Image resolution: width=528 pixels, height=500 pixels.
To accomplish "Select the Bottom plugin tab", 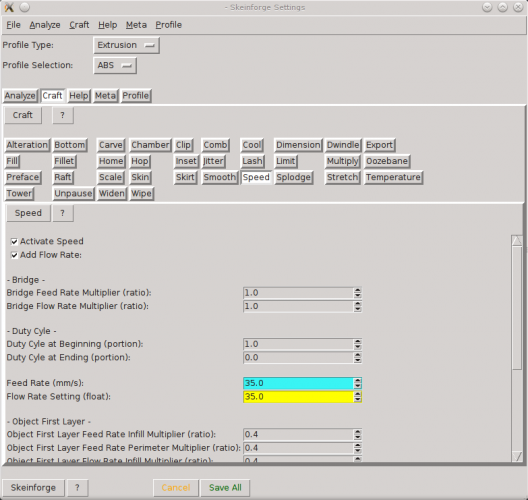I will pos(70,145).
